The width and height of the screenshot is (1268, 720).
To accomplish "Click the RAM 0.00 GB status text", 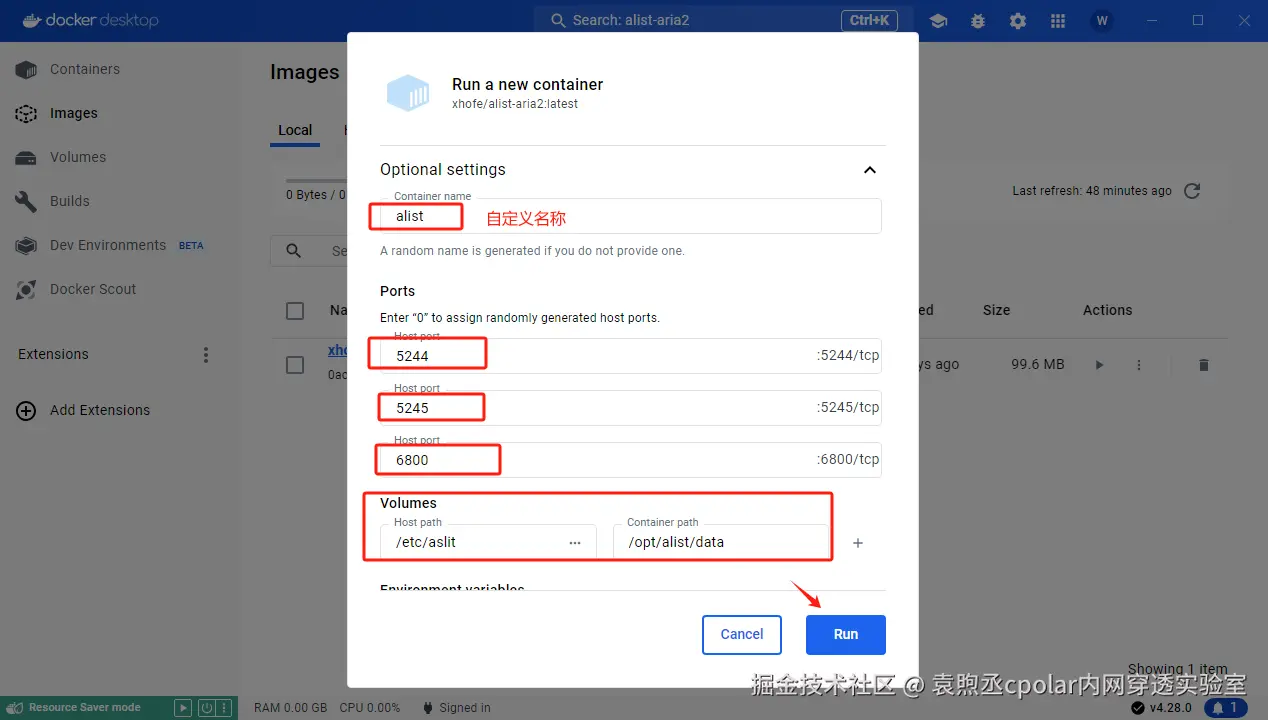I will click(x=291, y=708).
